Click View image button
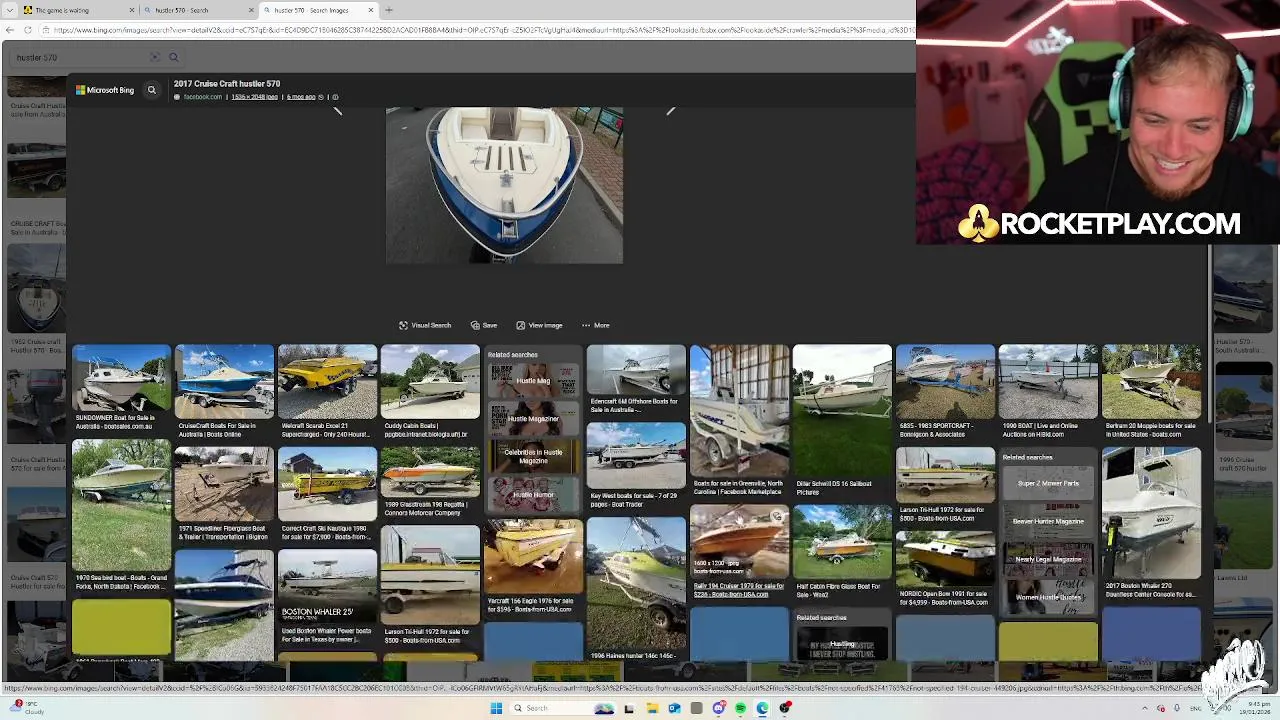1280x720 pixels. pos(539,325)
